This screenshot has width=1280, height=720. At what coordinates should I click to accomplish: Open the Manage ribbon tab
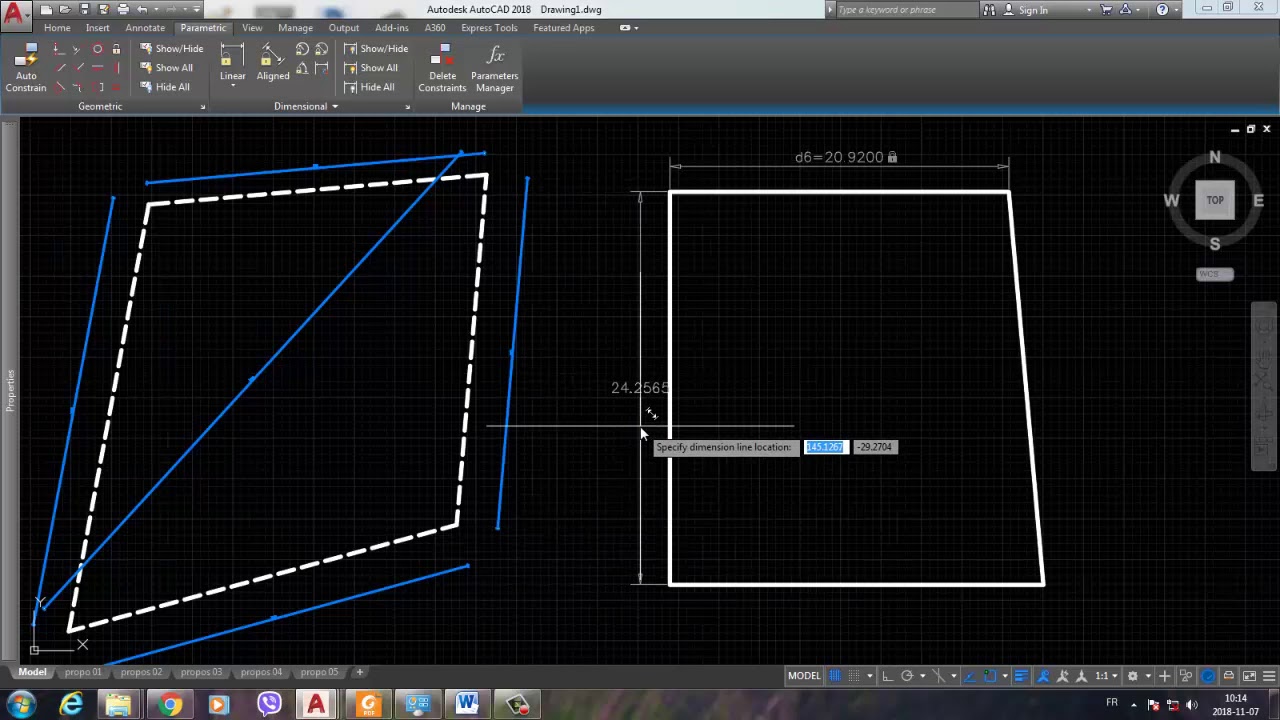point(295,28)
